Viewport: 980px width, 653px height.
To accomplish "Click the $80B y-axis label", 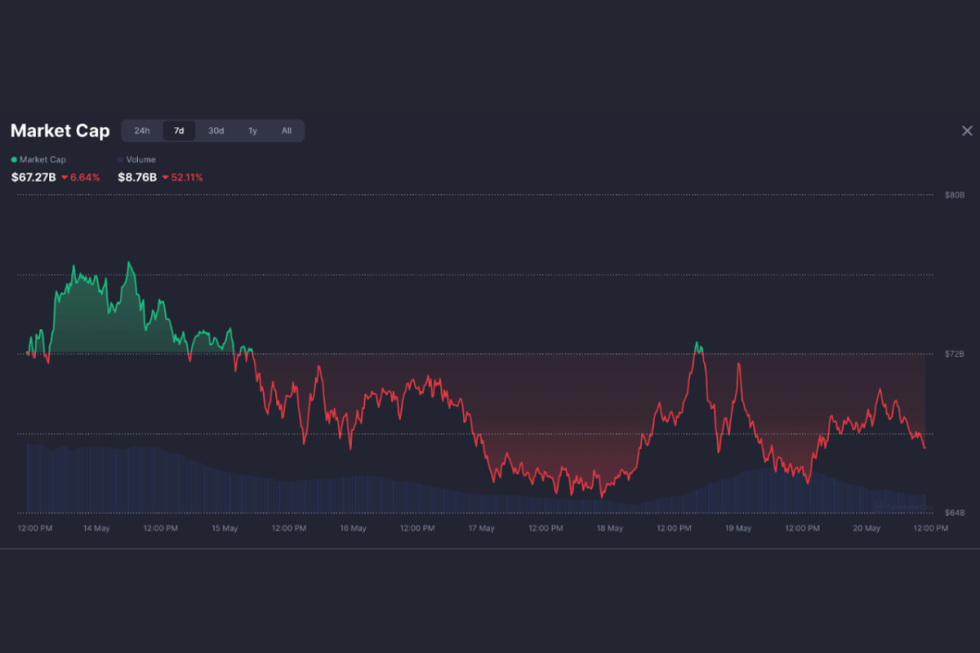I will pos(954,195).
